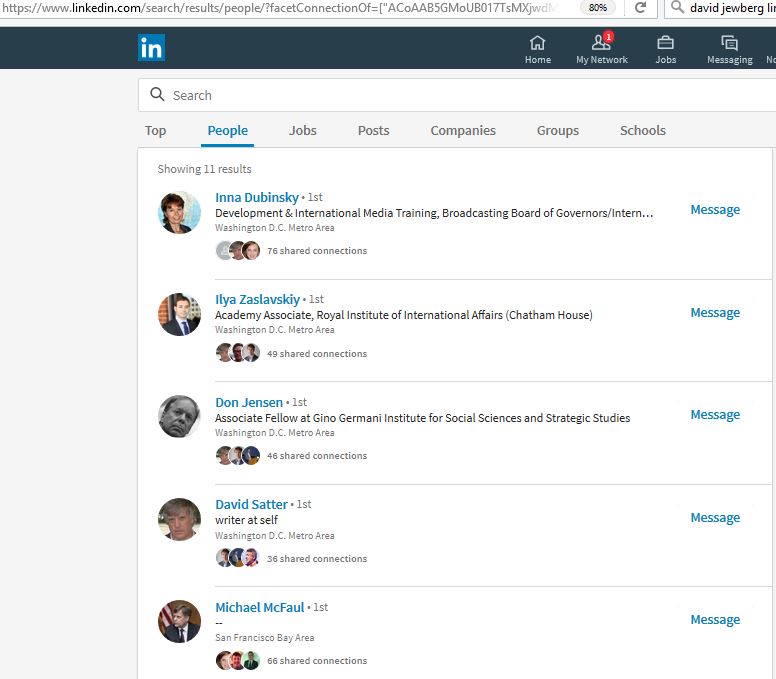Click the LinkedIn logo icon

tap(151, 48)
